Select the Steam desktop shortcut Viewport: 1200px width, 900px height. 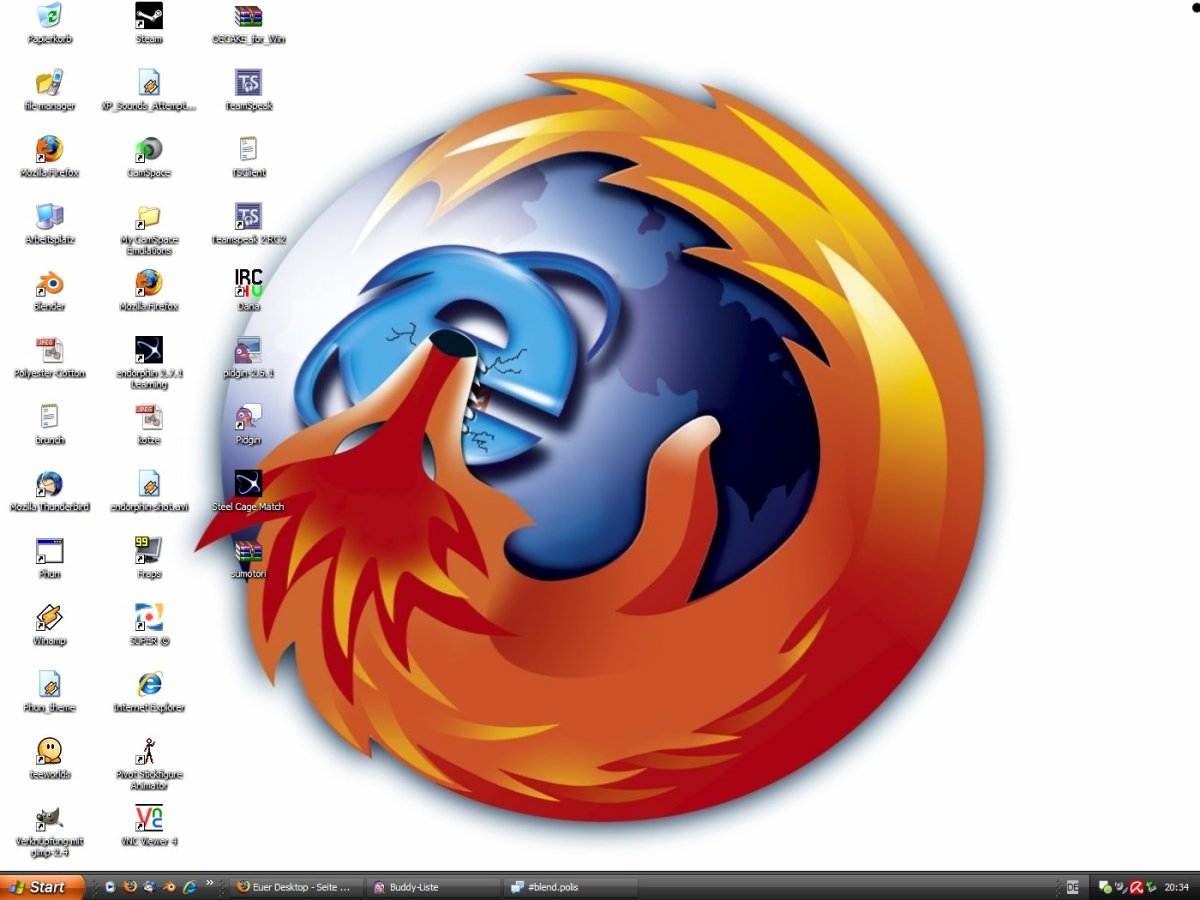[149, 17]
